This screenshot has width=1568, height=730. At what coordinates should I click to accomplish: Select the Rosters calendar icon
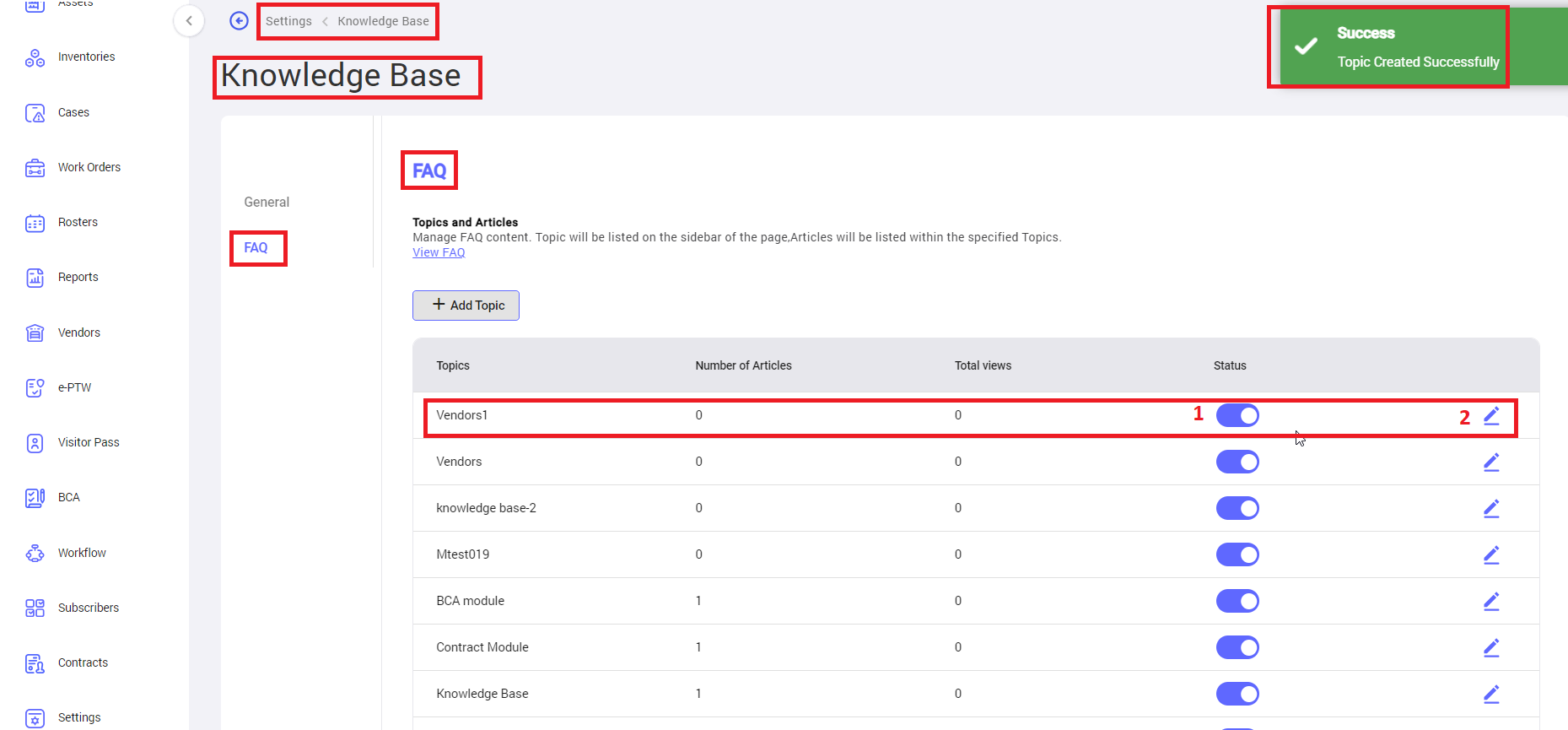(x=35, y=223)
